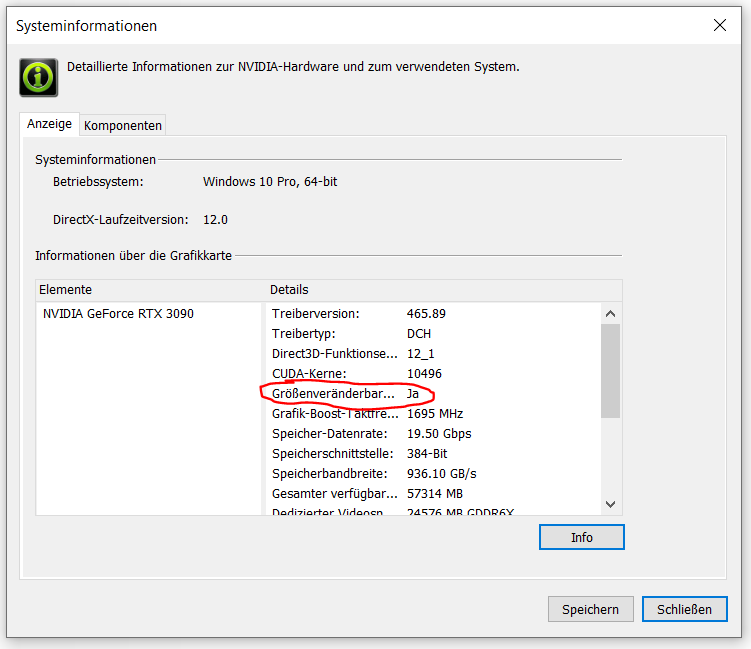Select the Grafik-Boost-Taktfre... 1695 MHz row

pos(433,414)
